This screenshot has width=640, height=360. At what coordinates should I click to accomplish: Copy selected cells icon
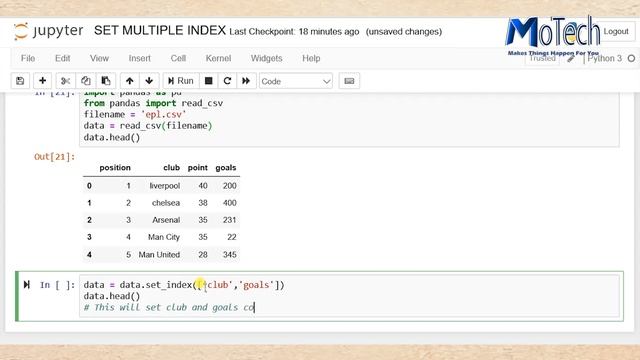tap(85, 81)
